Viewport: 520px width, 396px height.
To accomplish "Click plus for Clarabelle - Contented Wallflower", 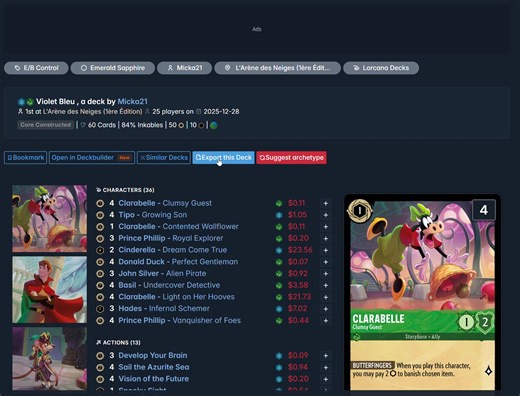I will [x=326, y=227].
